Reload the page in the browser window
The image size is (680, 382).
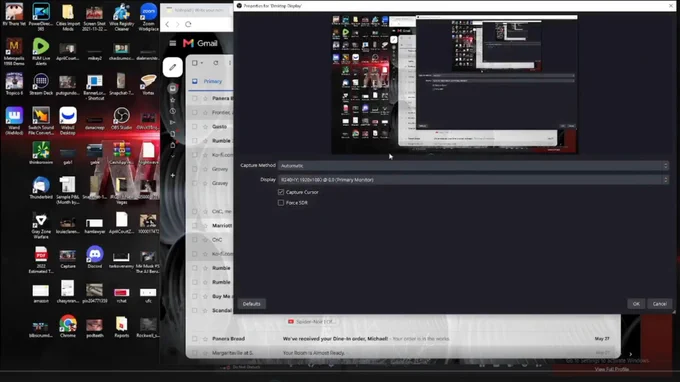click(x=188, y=24)
